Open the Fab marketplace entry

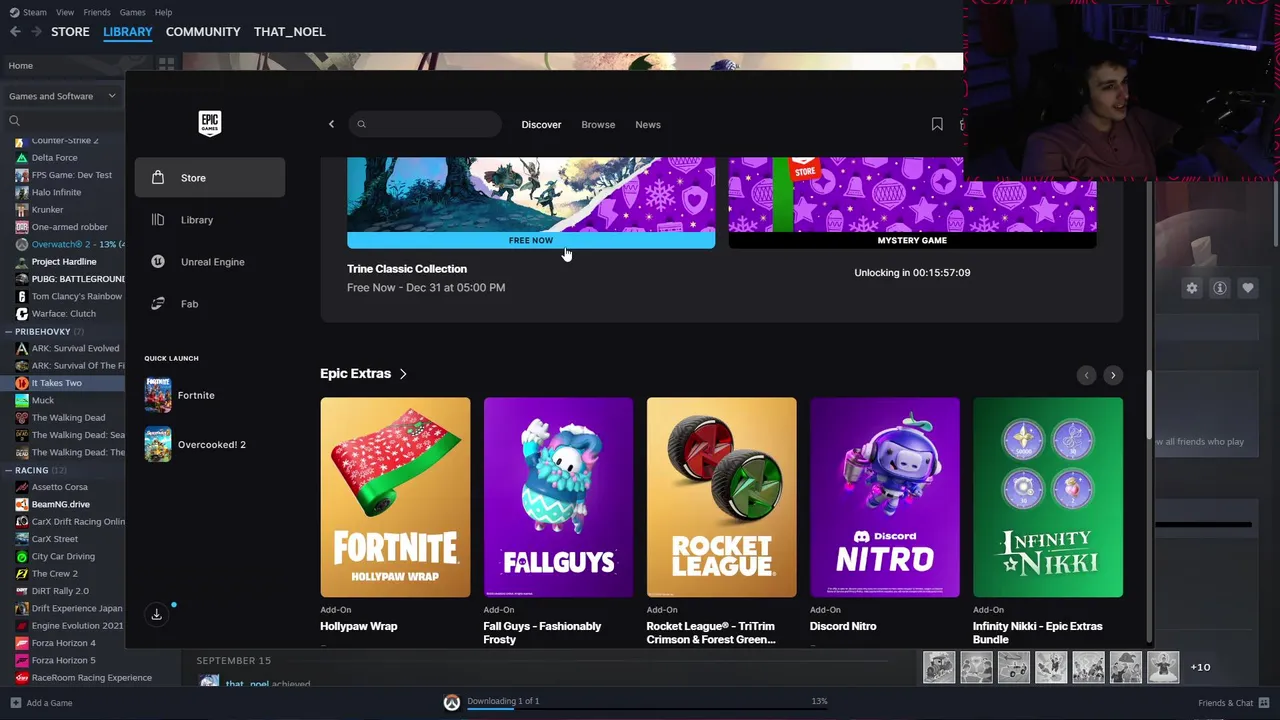click(x=210, y=304)
